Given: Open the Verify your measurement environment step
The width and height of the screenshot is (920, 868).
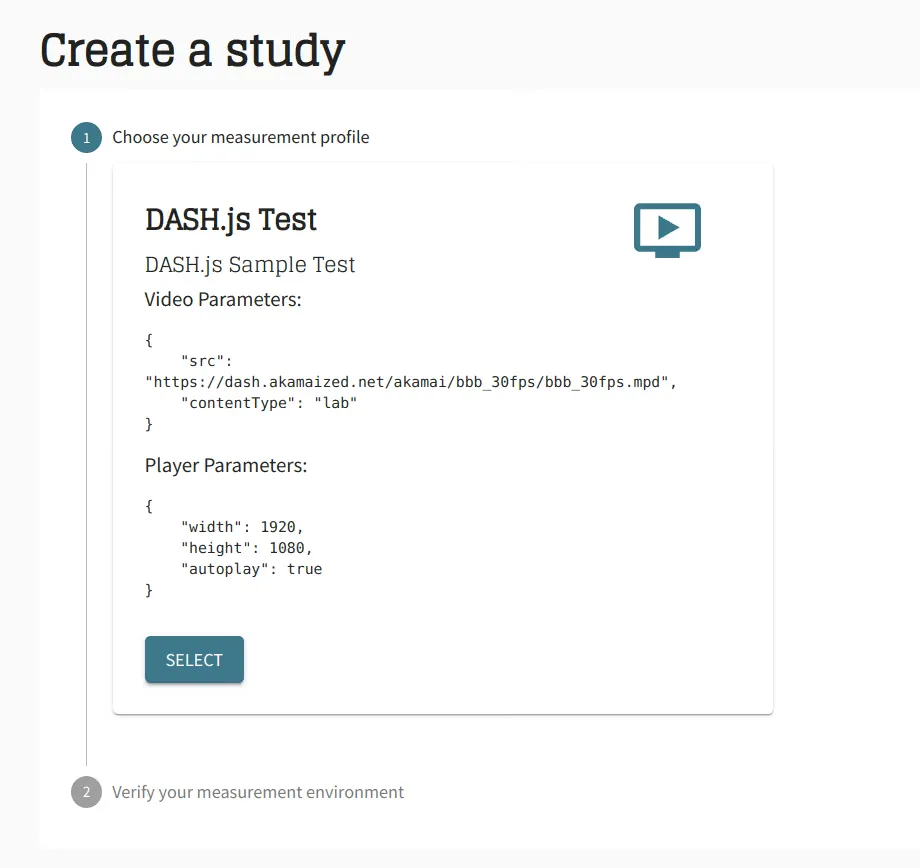Looking at the screenshot, I should (x=258, y=792).
